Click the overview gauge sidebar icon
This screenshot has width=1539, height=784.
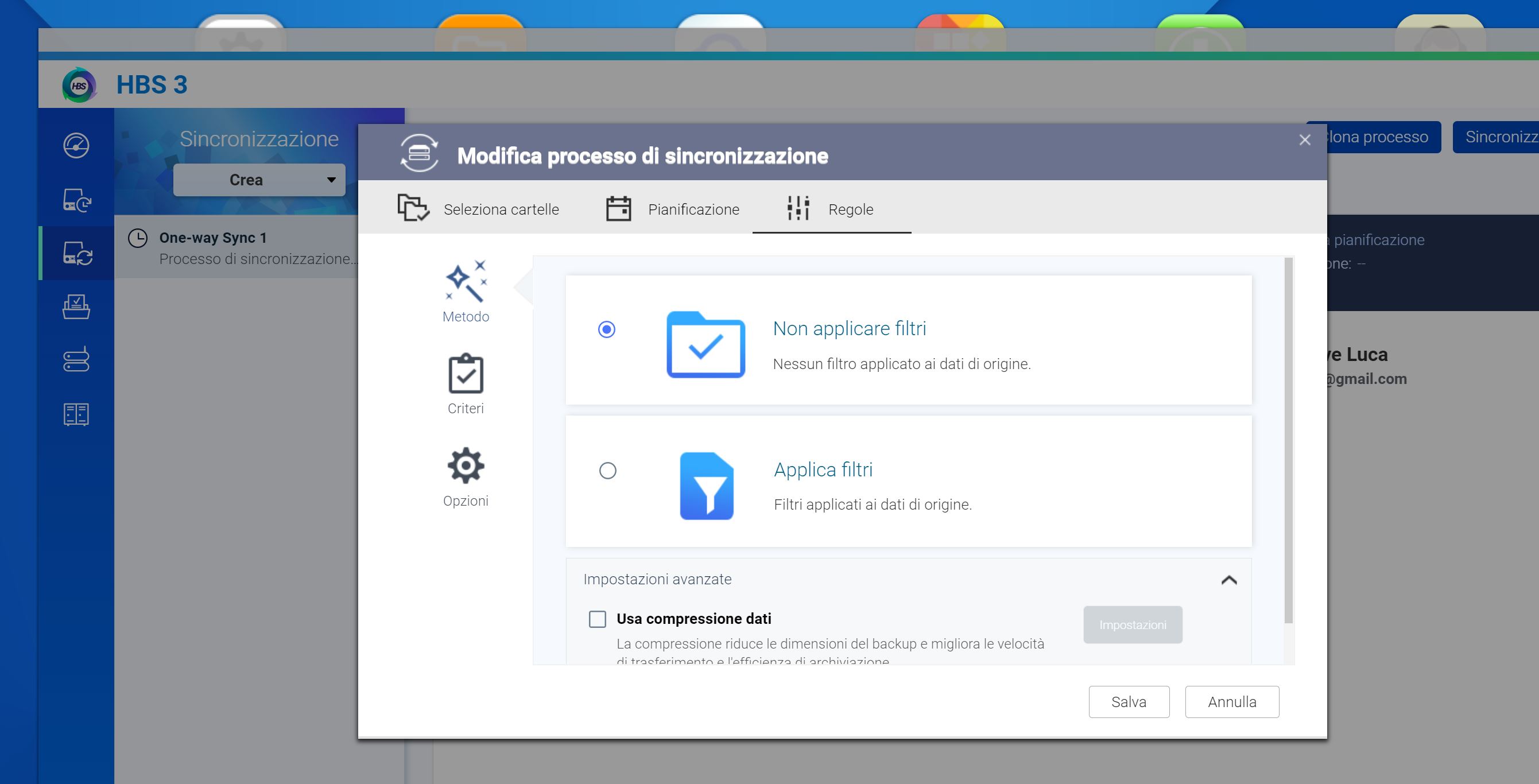point(76,145)
